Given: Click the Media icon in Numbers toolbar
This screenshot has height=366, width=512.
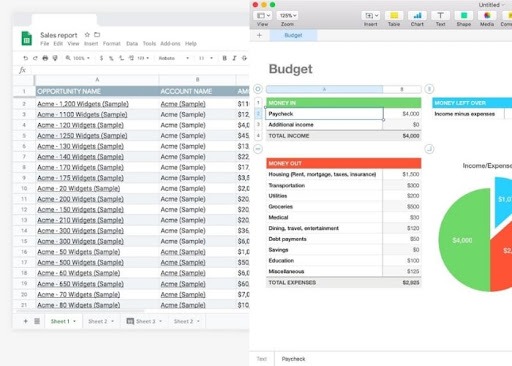Looking at the screenshot, I should point(487,16).
